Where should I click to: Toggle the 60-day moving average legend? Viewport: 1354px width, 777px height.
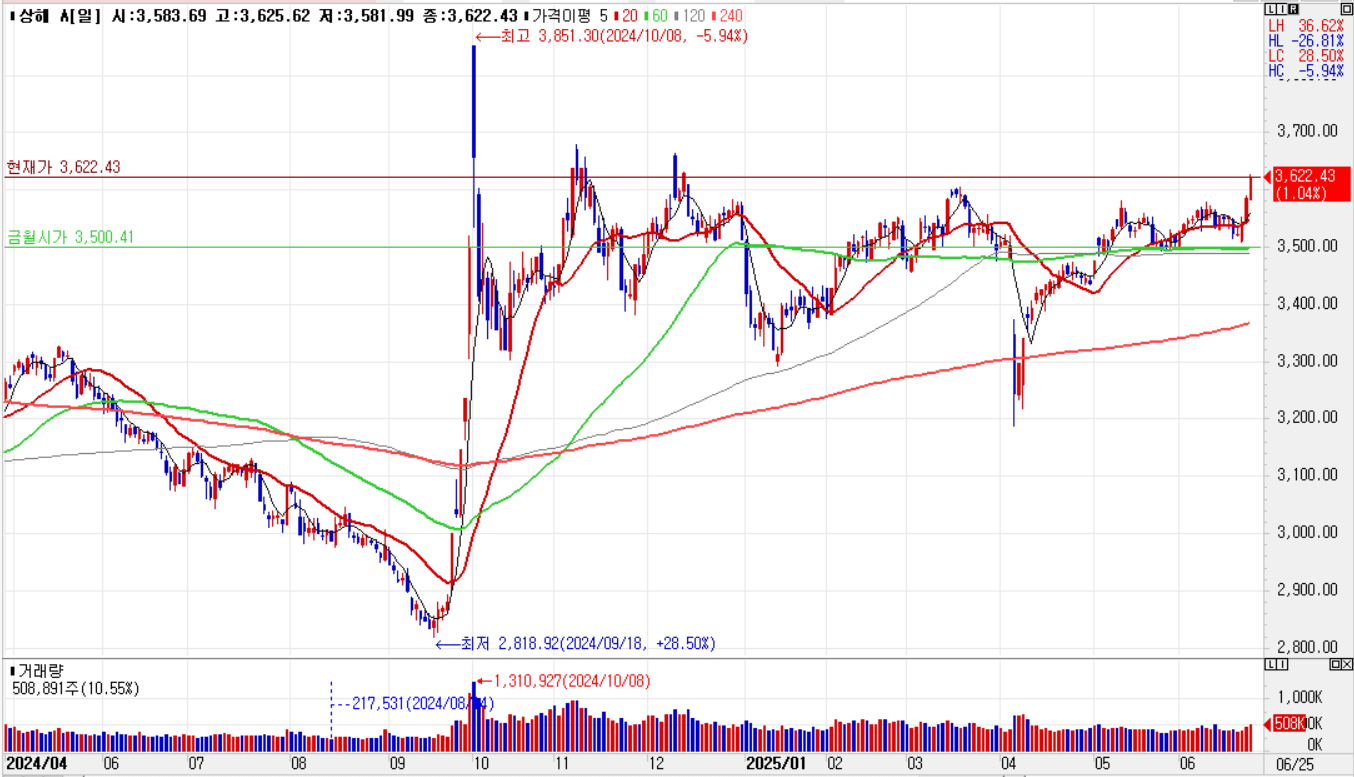pos(657,15)
